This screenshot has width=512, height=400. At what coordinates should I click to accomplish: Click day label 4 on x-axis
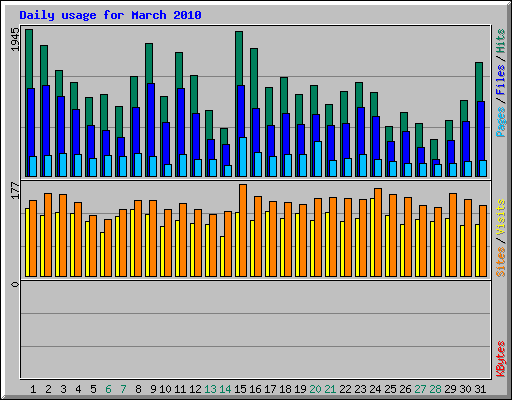78,389
